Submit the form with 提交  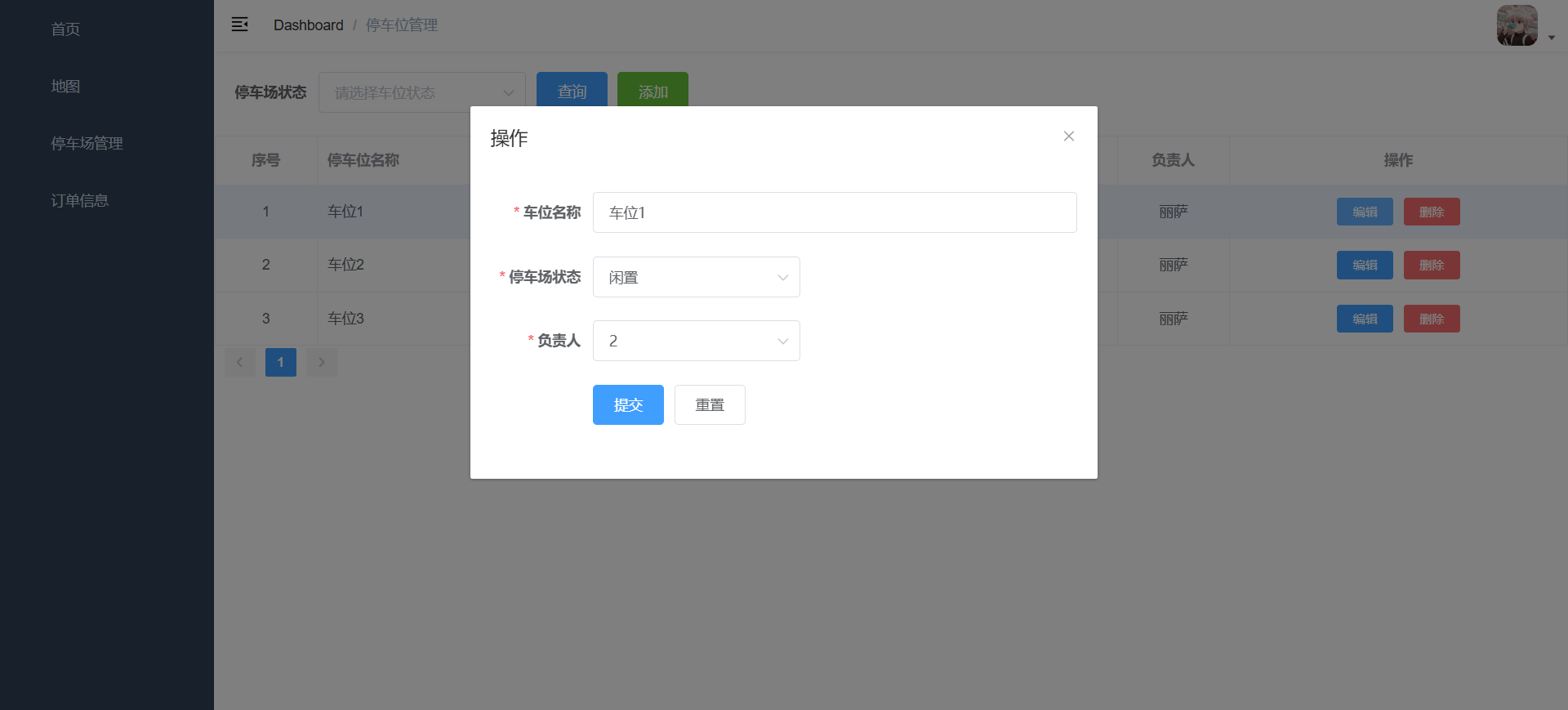pyautogui.click(x=628, y=404)
